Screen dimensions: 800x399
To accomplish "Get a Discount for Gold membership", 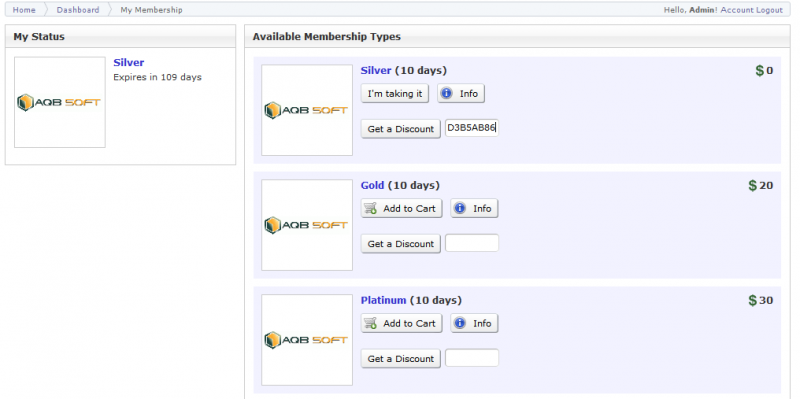I will [401, 243].
